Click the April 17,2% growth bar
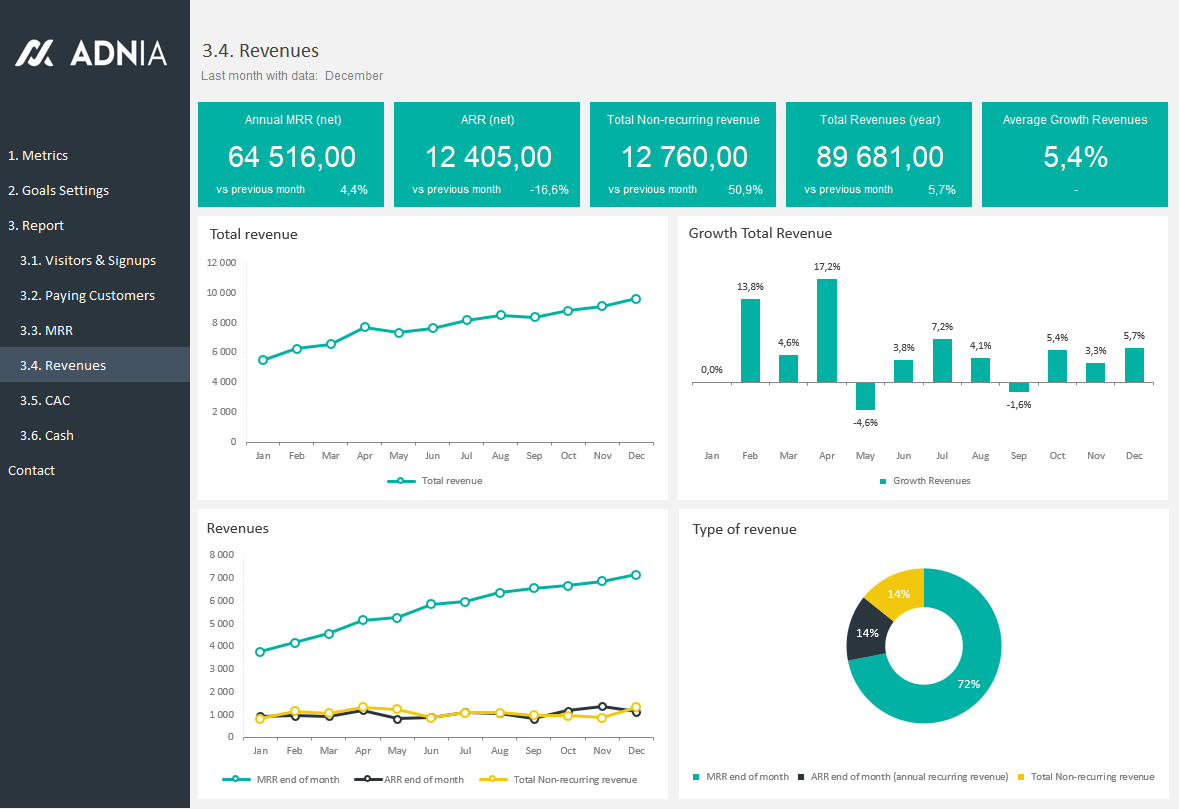Image resolution: width=1179 pixels, height=809 pixels. tap(827, 330)
